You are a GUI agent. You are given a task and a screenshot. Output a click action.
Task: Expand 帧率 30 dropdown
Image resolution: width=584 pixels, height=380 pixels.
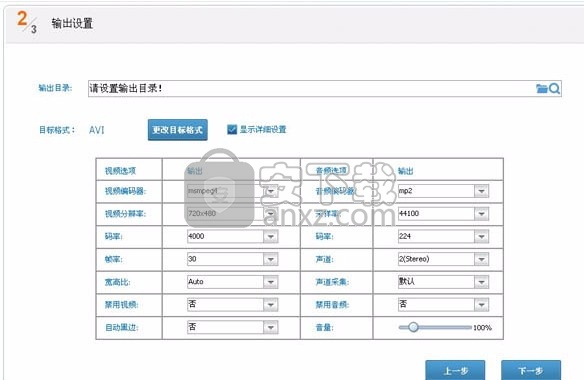[x=271, y=259]
